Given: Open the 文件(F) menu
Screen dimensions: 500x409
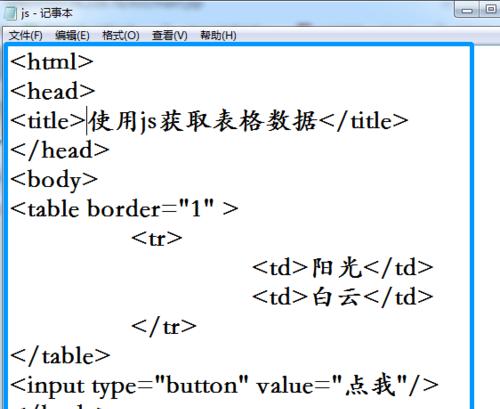Looking at the screenshot, I should pos(25,35).
